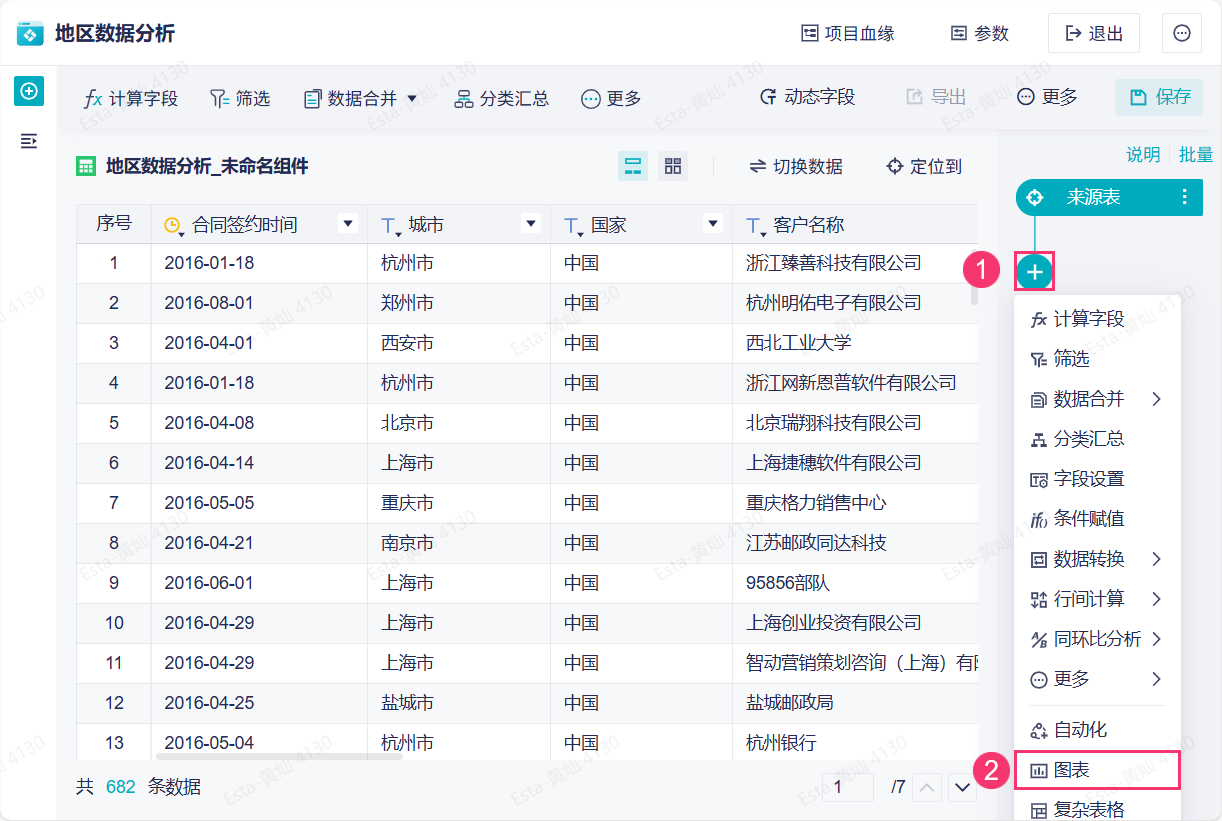Open the 批量 link
Viewport: 1222px width, 821px height.
(x=1196, y=154)
